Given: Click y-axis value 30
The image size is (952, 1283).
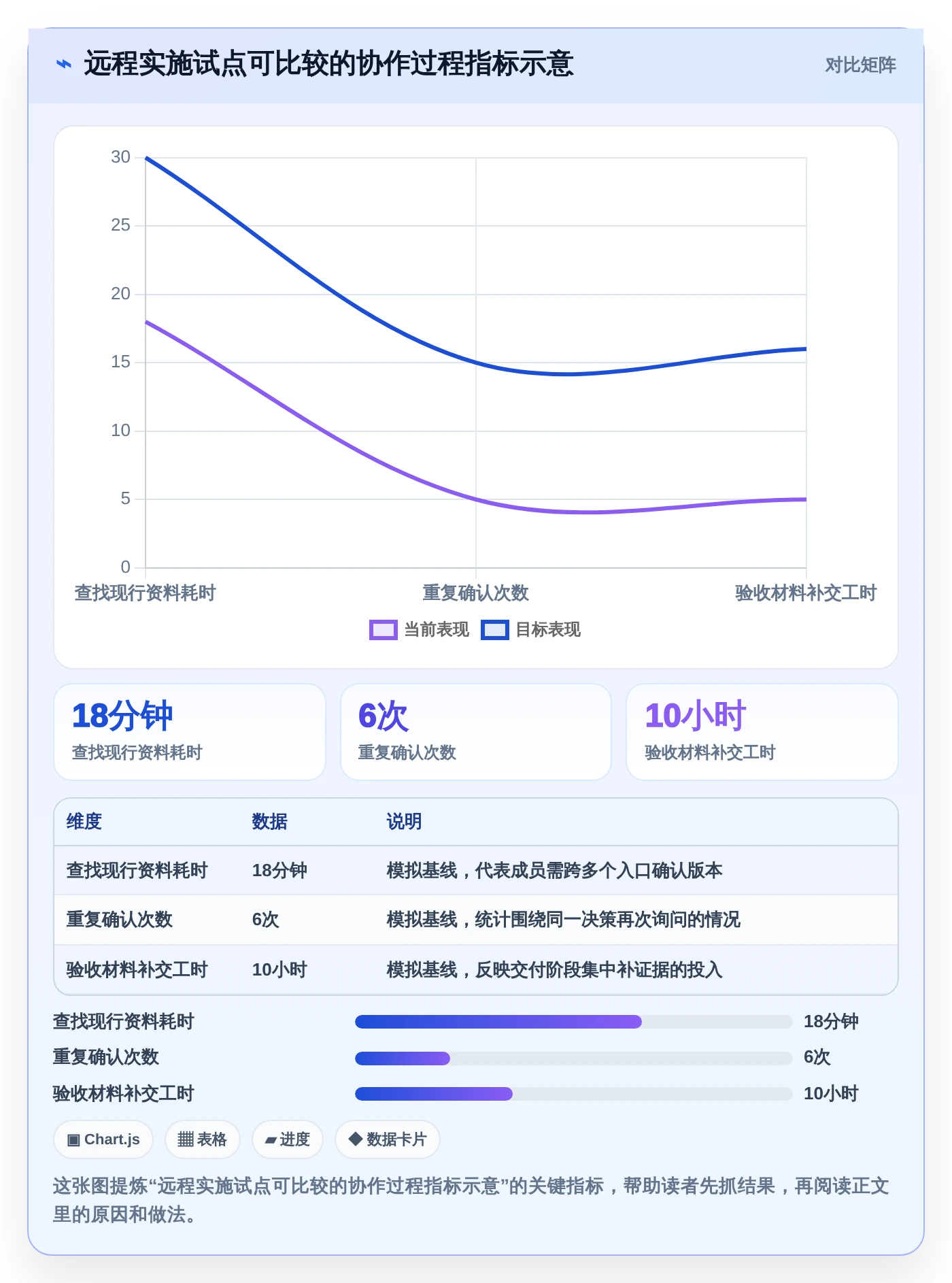Looking at the screenshot, I should click(120, 157).
